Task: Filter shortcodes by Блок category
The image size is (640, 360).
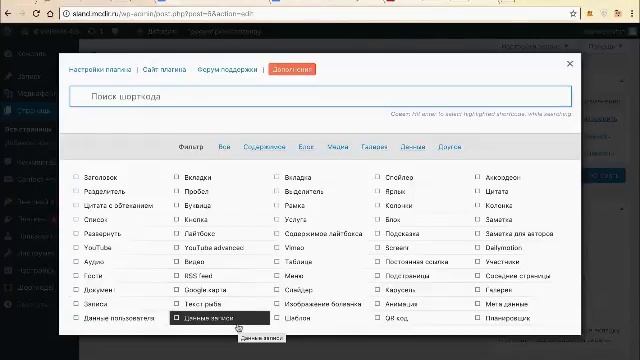Action: tap(306, 147)
